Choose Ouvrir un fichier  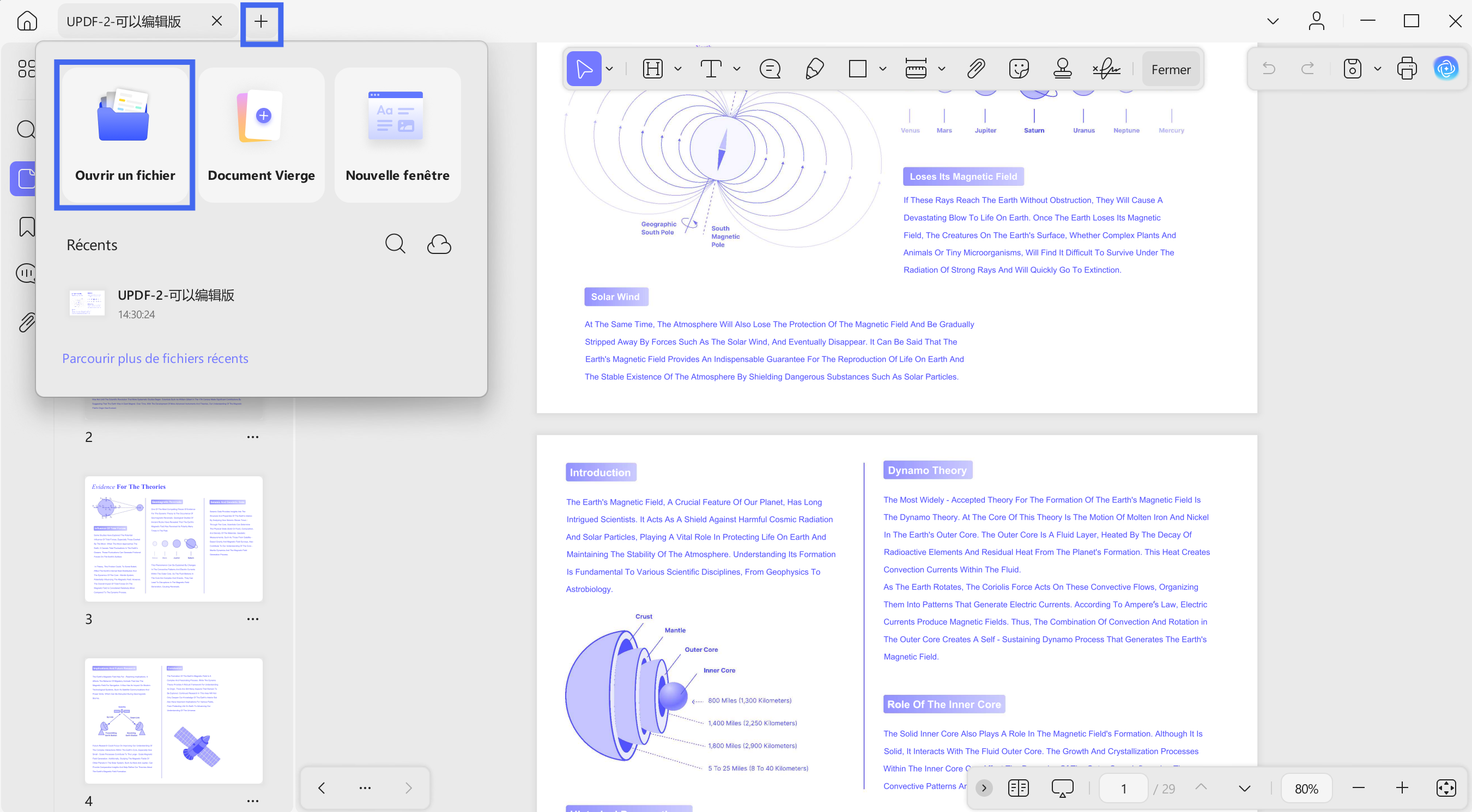tap(125, 135)
